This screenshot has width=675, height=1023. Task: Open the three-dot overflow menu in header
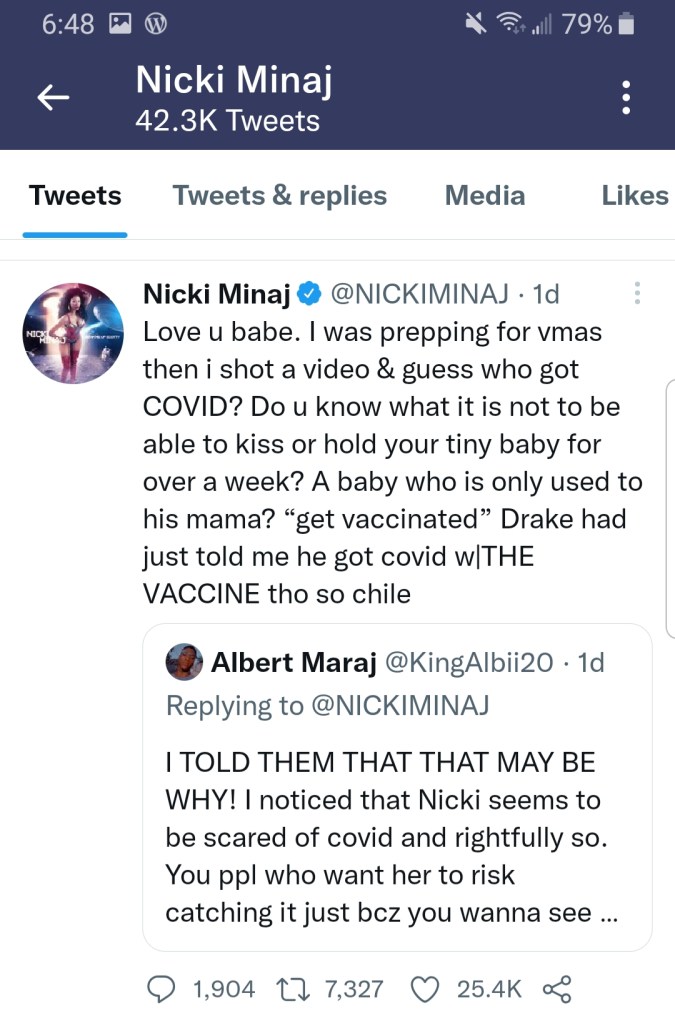(x=626, y=98)
